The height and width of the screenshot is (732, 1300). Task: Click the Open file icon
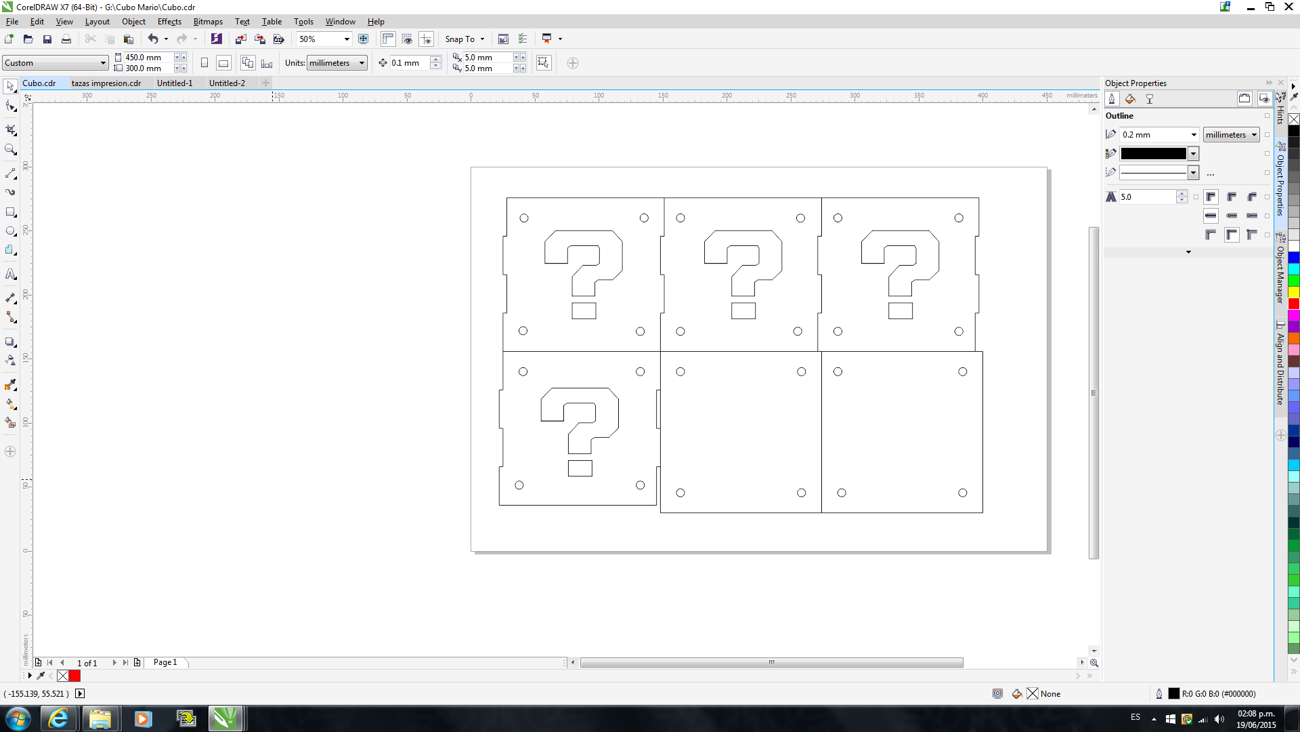coord(28,39)
